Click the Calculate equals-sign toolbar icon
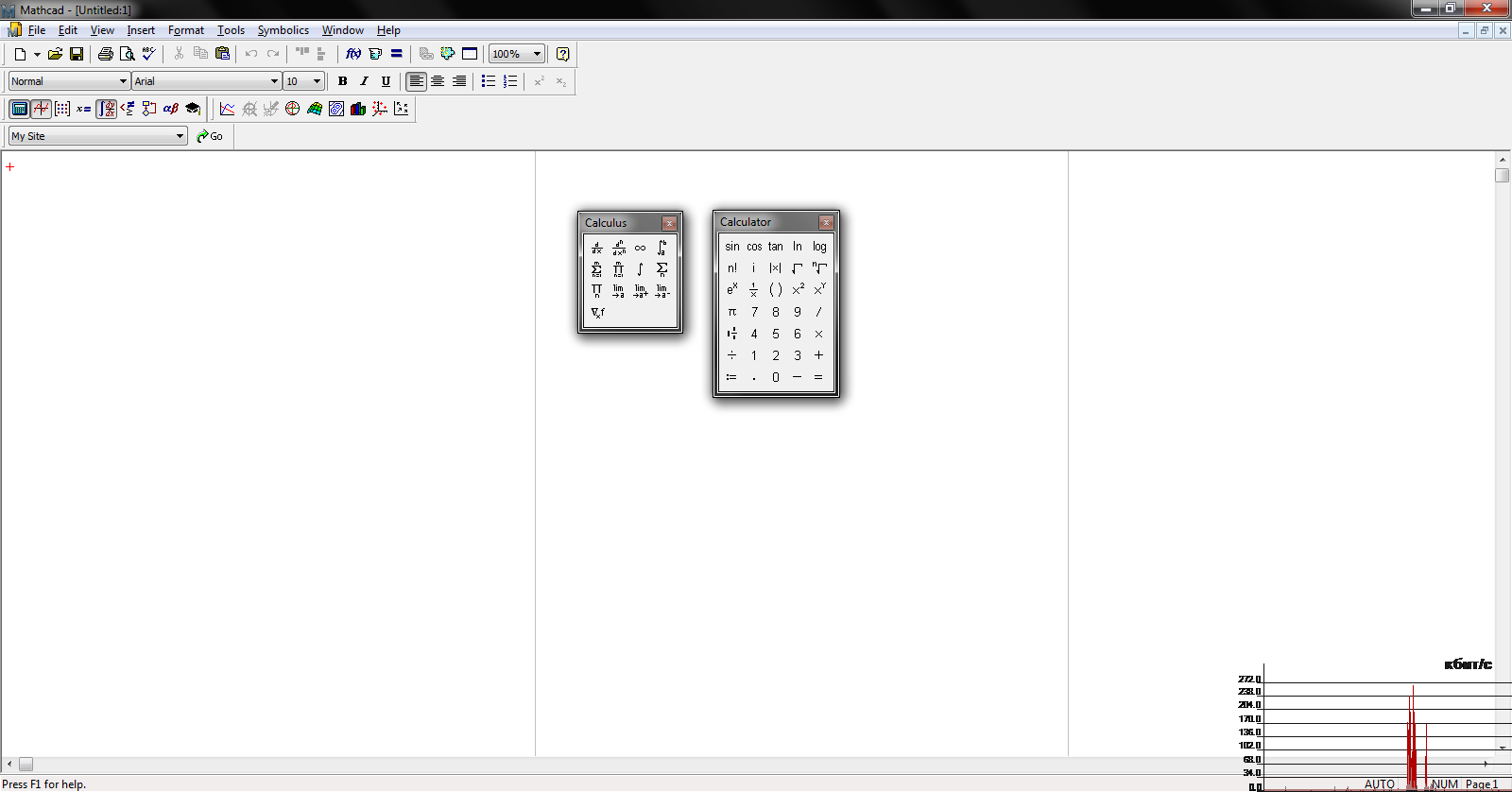This screenshot has width=1512, height=792. (397, 54)
